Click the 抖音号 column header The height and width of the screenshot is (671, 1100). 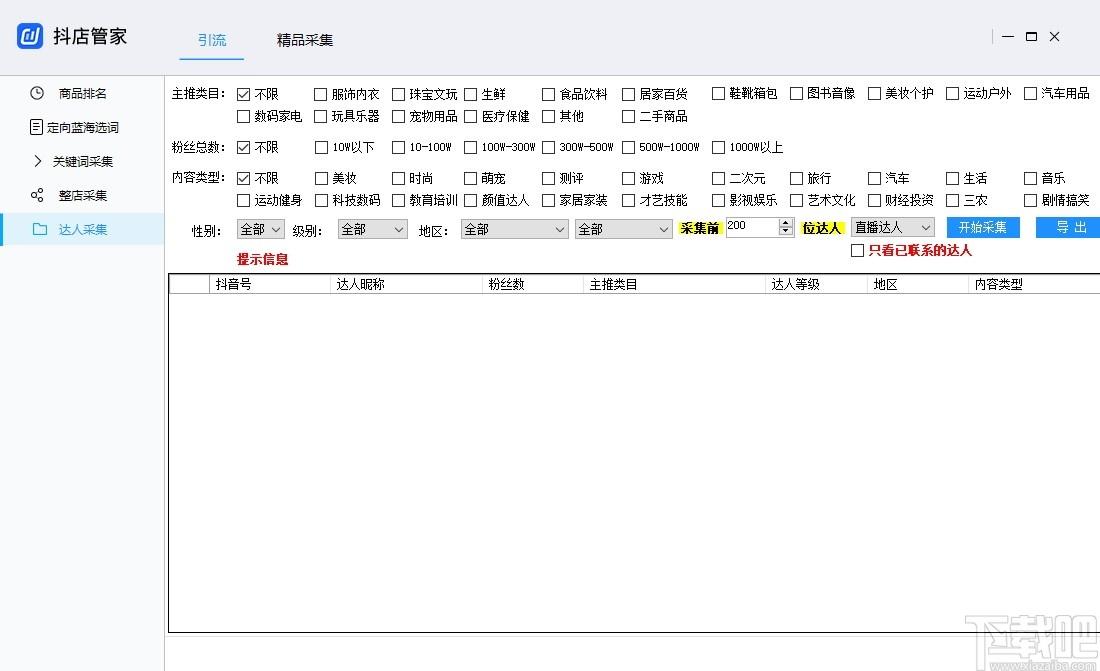[x=269, y=284]
